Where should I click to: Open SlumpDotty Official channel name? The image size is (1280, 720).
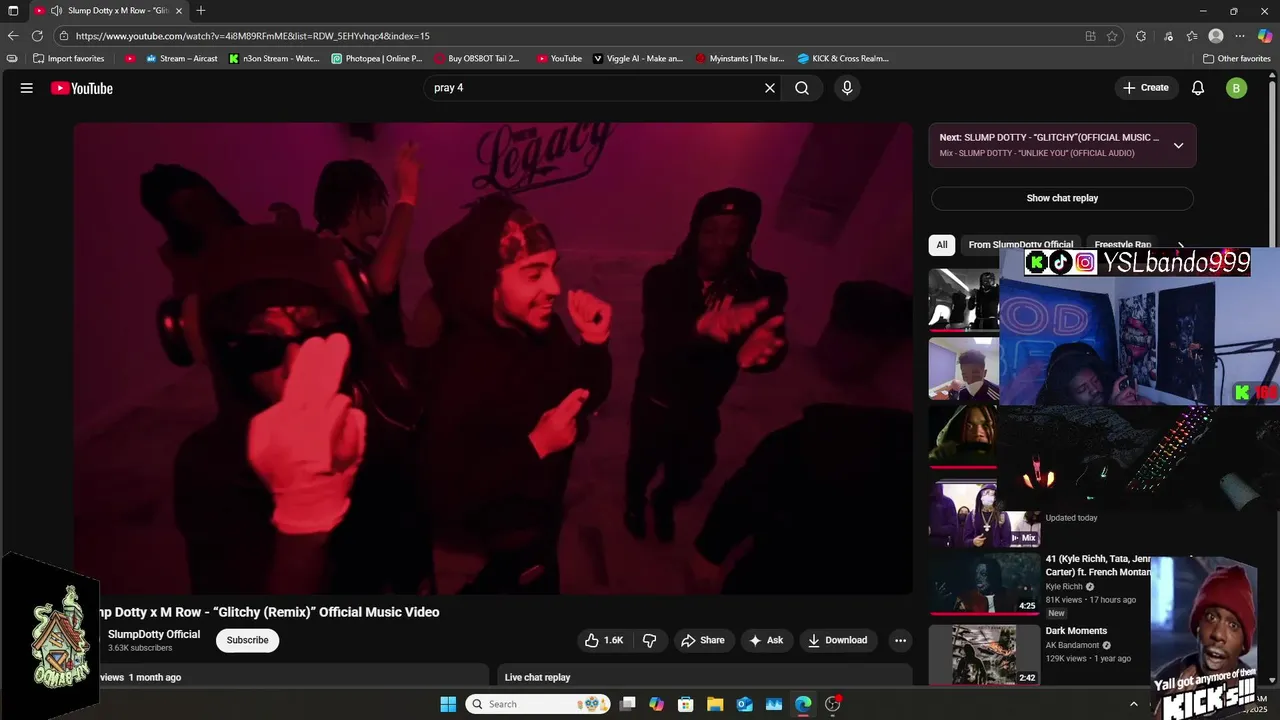point(154,634)
